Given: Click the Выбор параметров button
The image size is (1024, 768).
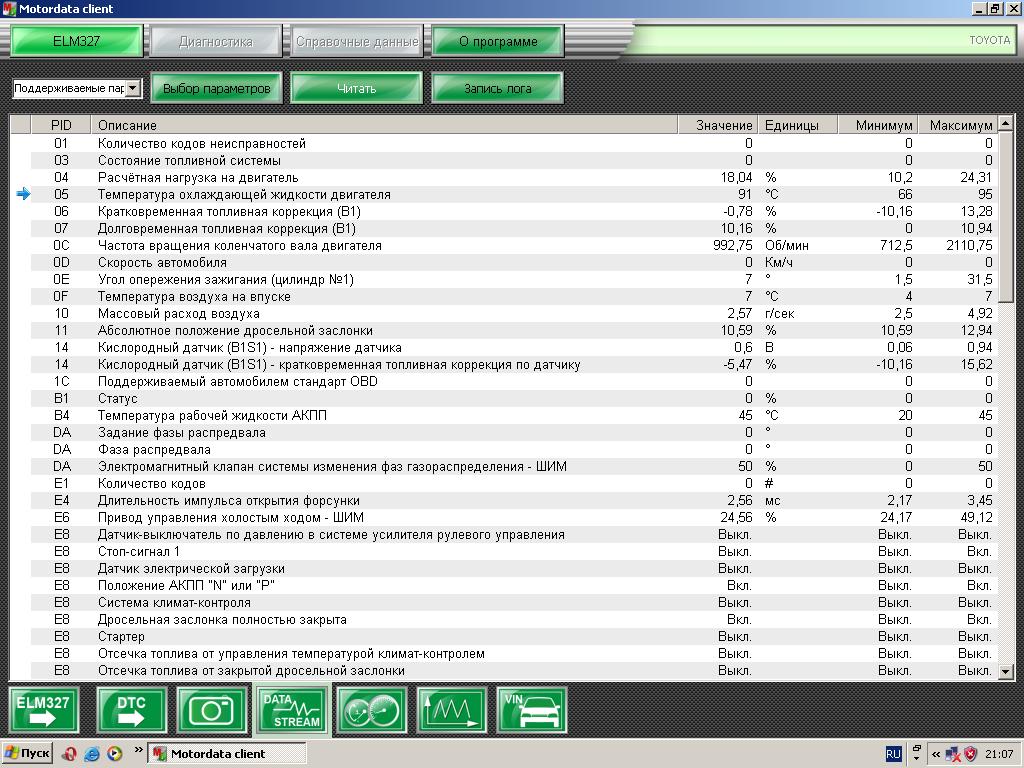Looking at the screenshot, I should pyautogui.click(x=216, y=88).
